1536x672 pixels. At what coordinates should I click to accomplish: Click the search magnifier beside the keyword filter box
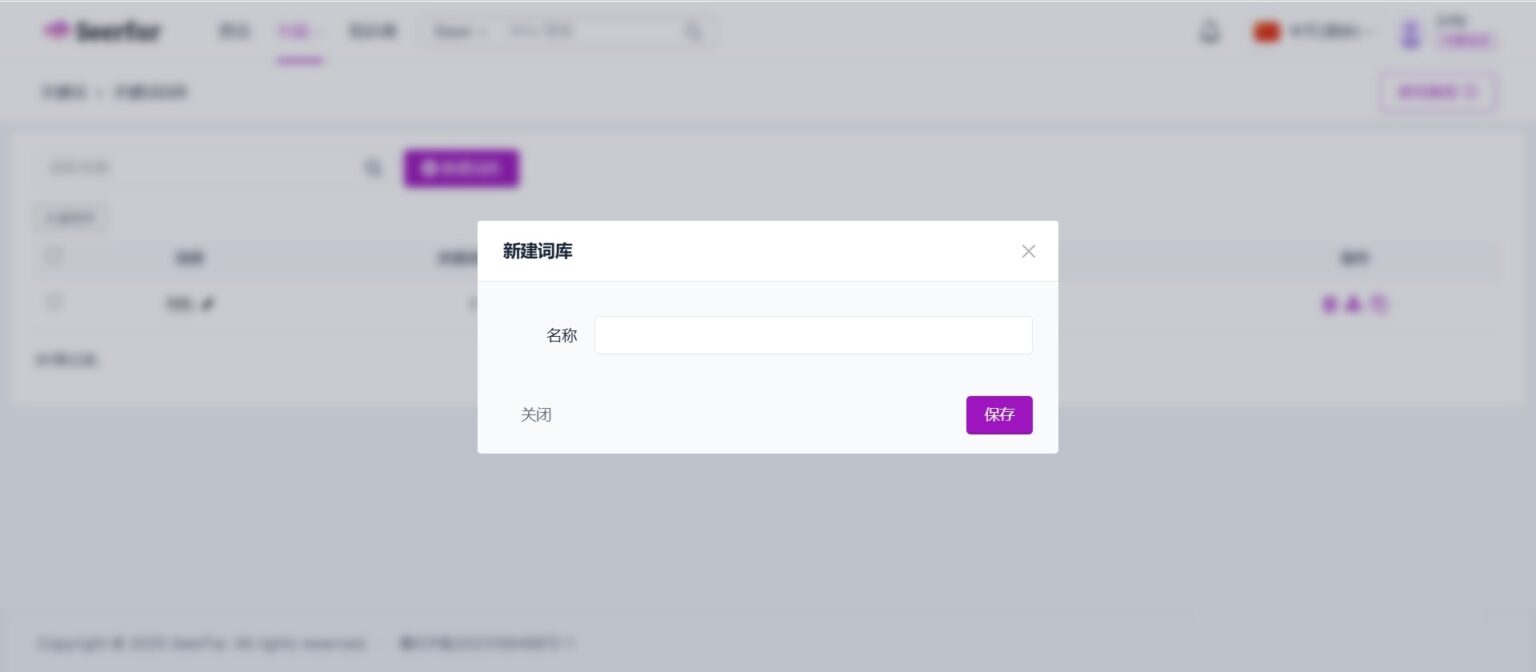pyautogui.click(x=373, y=168)
